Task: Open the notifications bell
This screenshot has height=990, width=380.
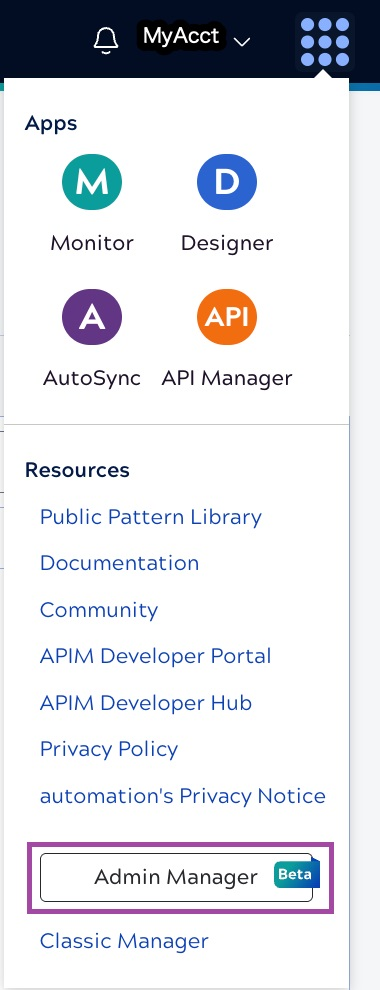Action: point(105,40)
